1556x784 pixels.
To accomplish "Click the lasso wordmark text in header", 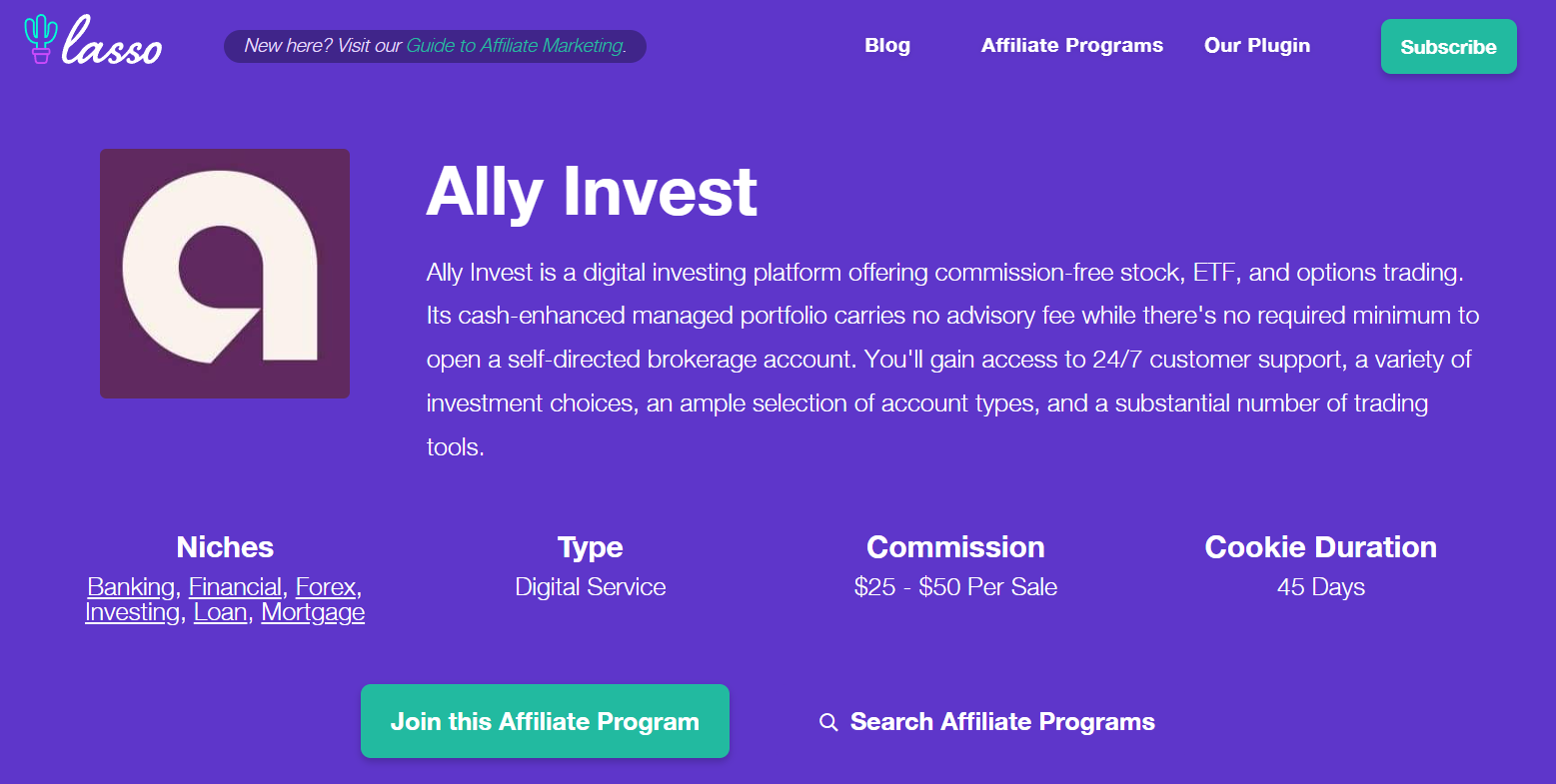I will (112, 44).
